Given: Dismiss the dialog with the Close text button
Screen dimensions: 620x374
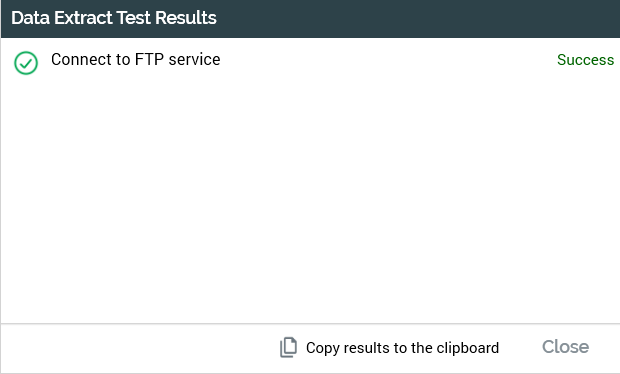Looking at the screenshot, I should tap(565, 347).
